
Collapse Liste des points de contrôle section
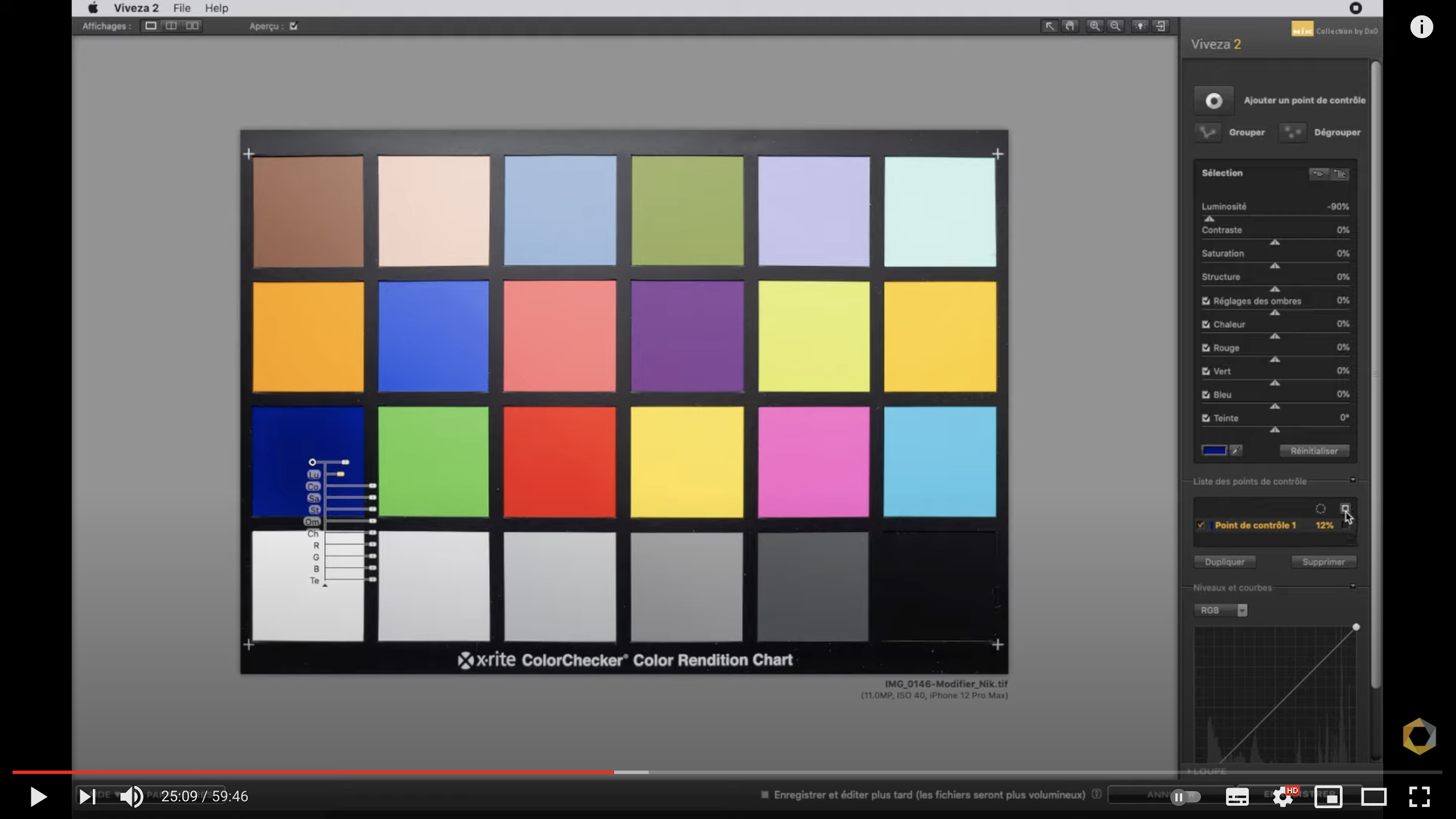(1353, 481)
